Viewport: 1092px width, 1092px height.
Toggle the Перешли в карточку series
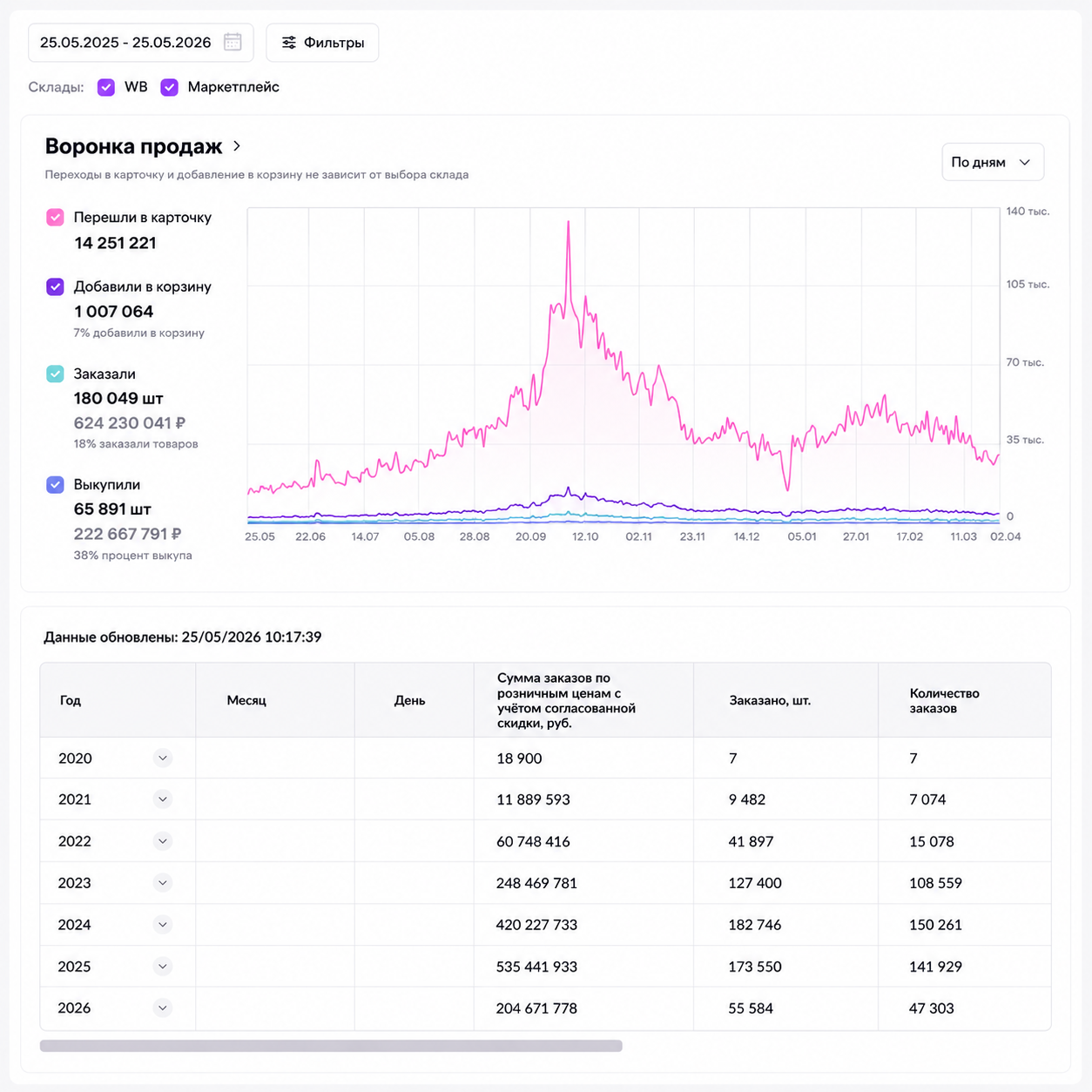pyautogui.click(x=55, y=218)
